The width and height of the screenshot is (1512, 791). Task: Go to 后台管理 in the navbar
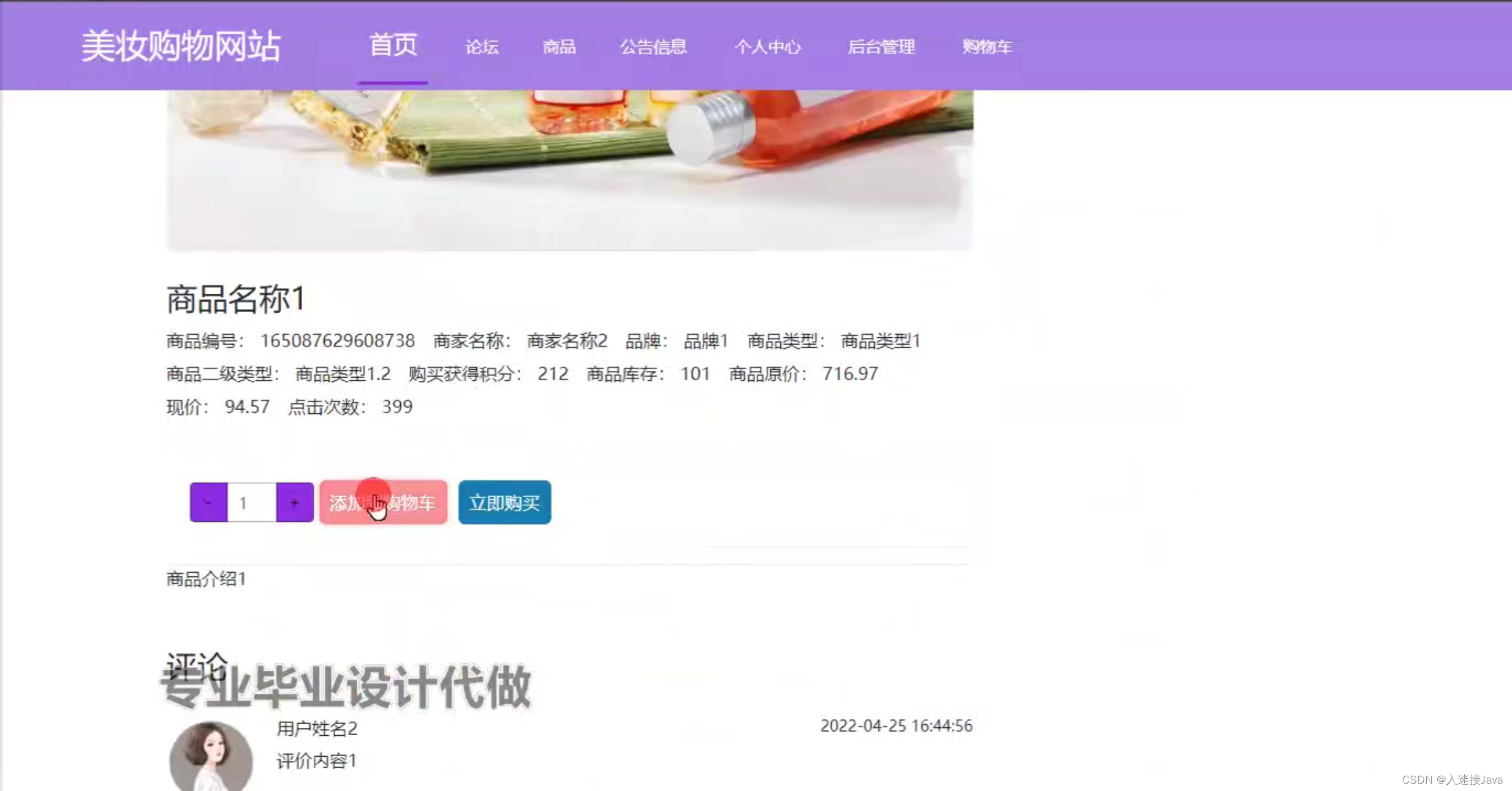(x=881, y=47)
